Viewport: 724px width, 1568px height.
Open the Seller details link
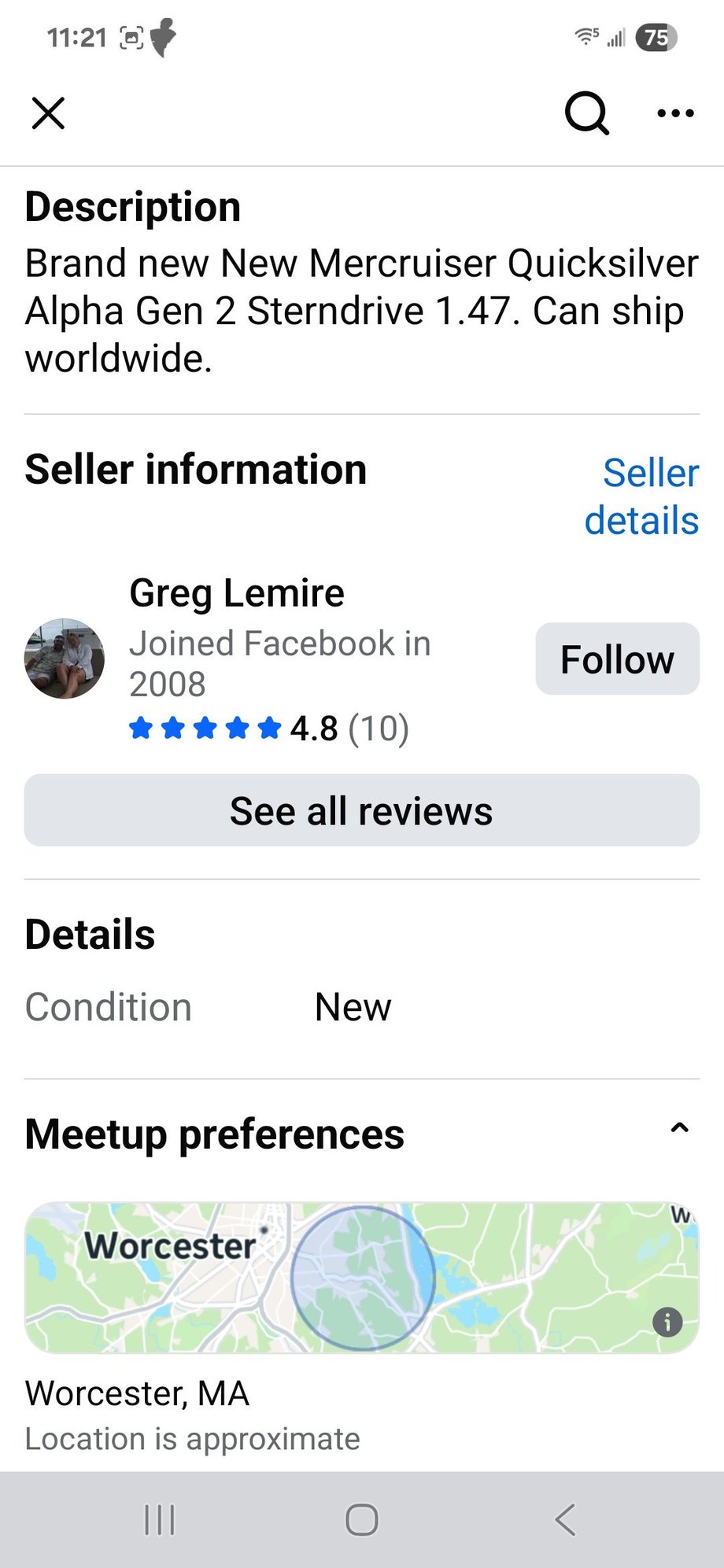[641, 496]
